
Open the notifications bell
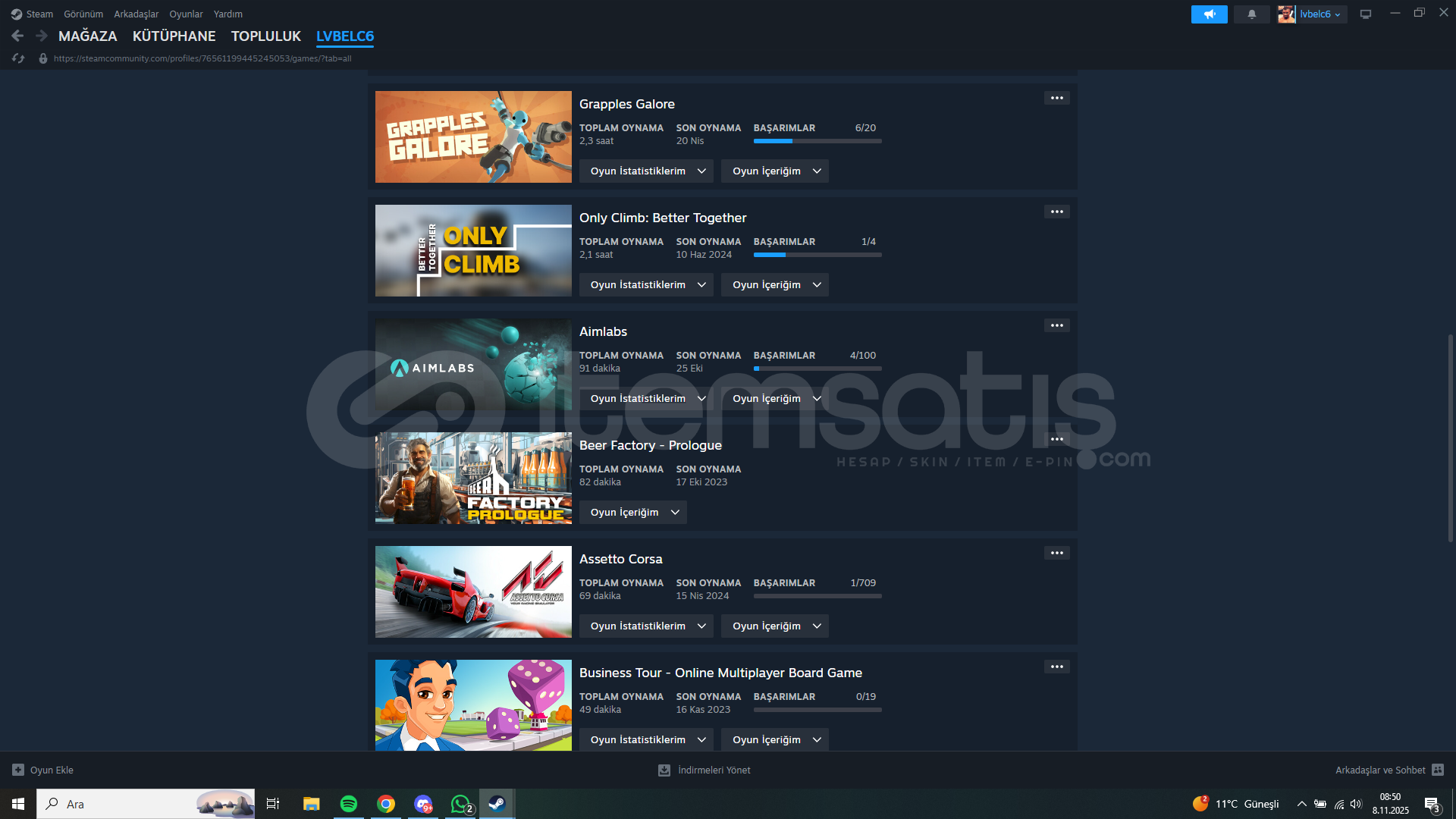1251,14
